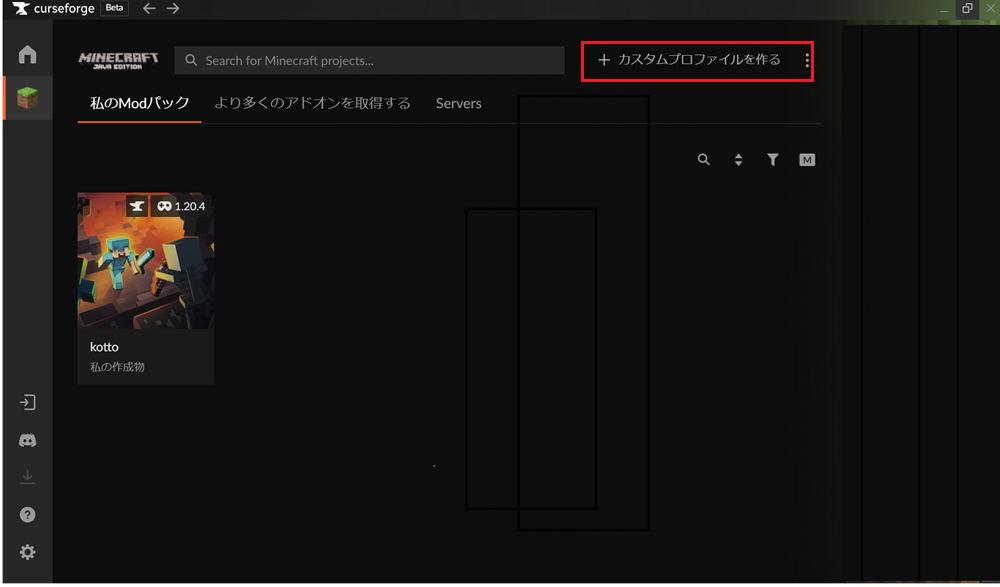
Task: Click the modpack list search magnifier icon
Action: 704,160
